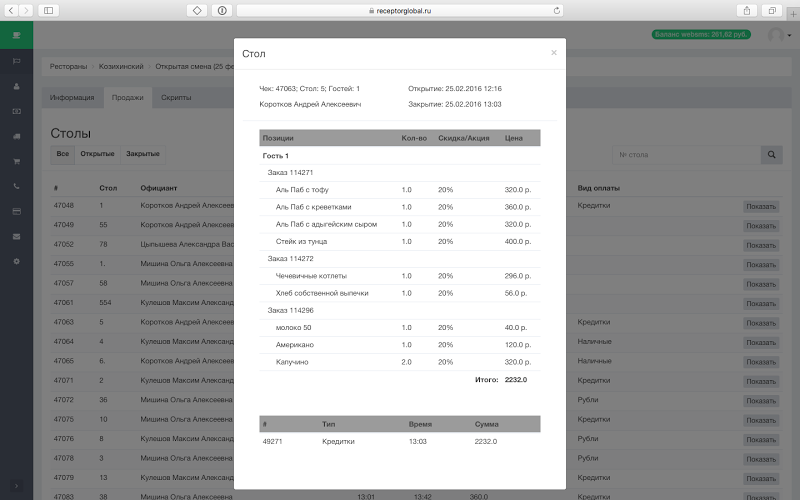
Task: Open the shopping cart icon in sidebar
Action: 16,161
